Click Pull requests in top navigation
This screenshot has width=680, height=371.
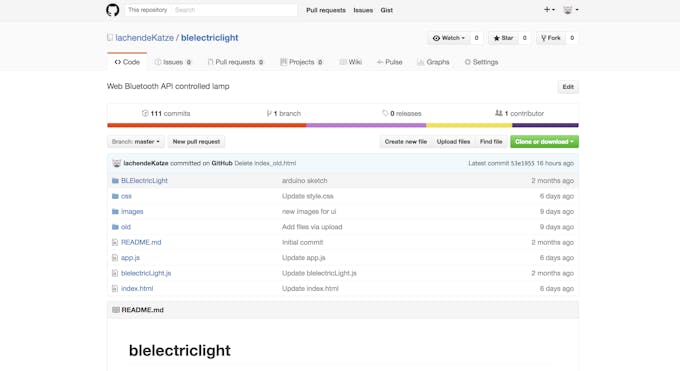tap(326, 10)
